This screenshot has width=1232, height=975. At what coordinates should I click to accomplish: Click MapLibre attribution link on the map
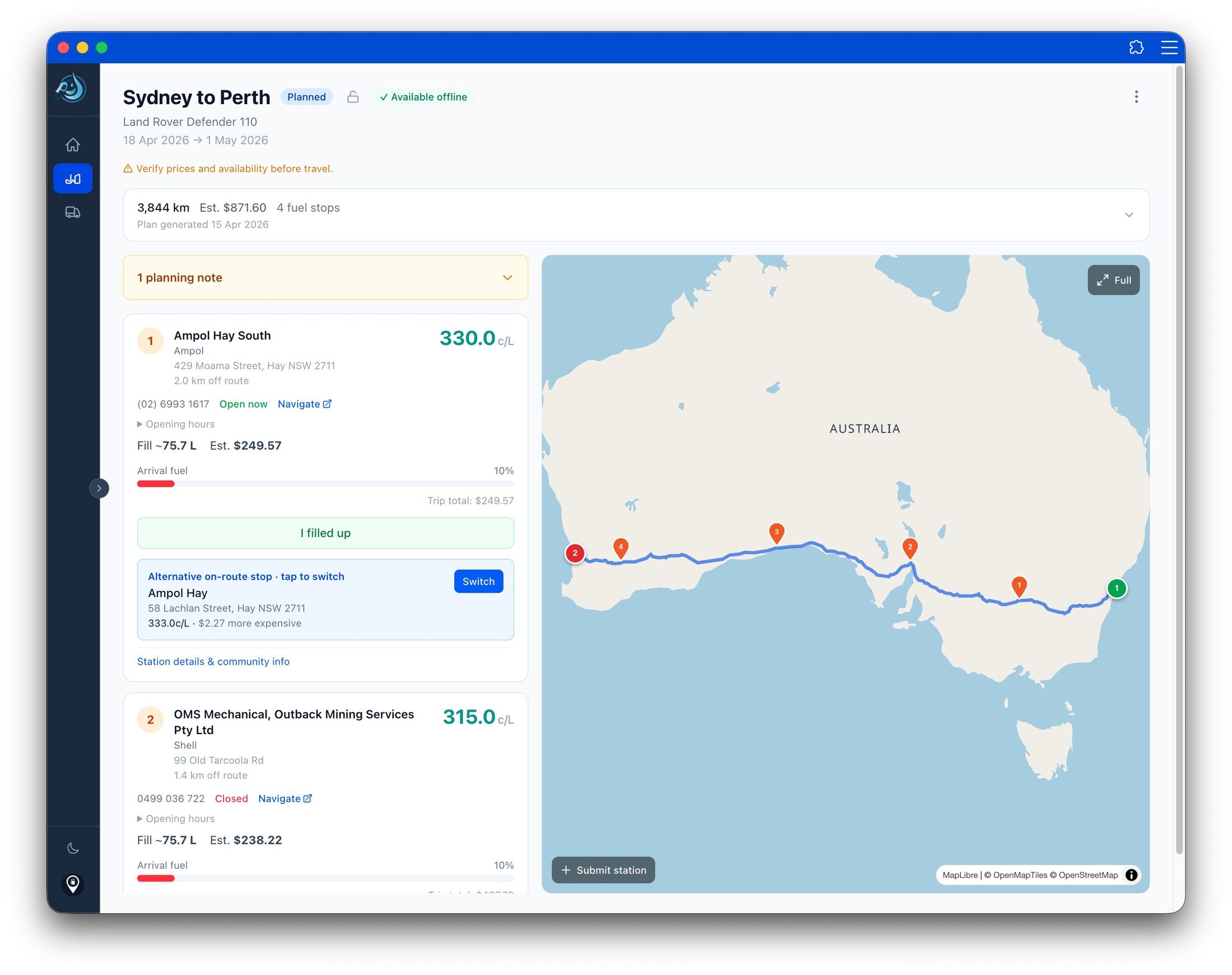(960, 875)
